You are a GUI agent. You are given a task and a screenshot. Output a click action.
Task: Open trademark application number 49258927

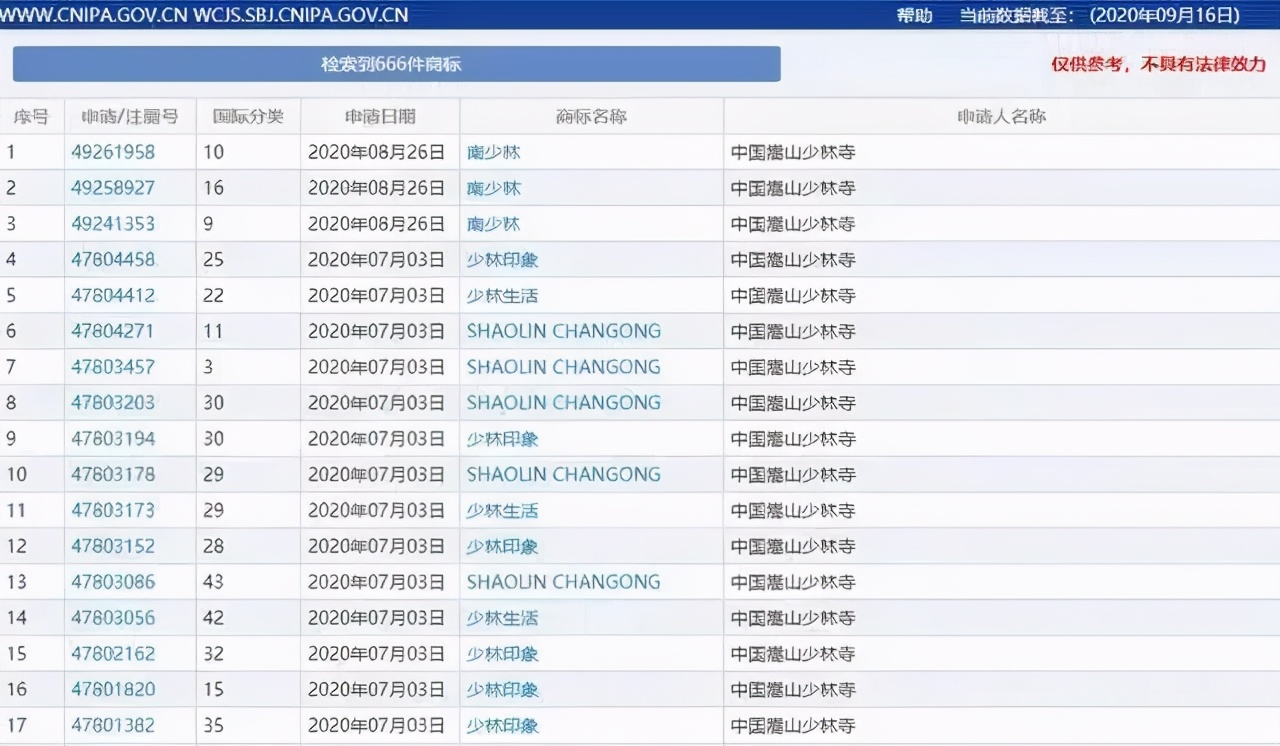113,188
